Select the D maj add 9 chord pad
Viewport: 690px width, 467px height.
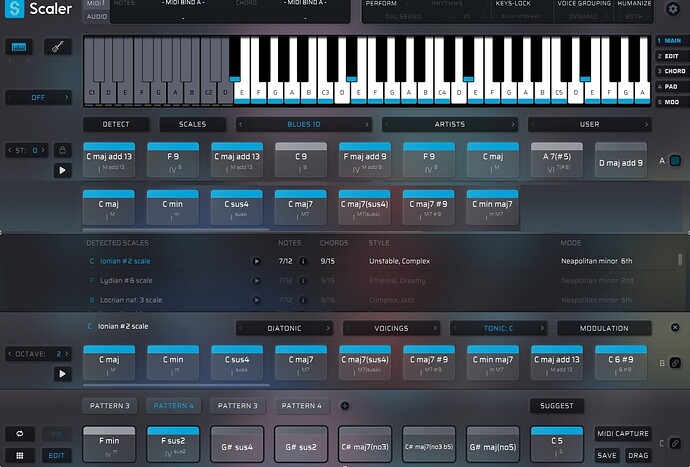click(x=620, y=160)
